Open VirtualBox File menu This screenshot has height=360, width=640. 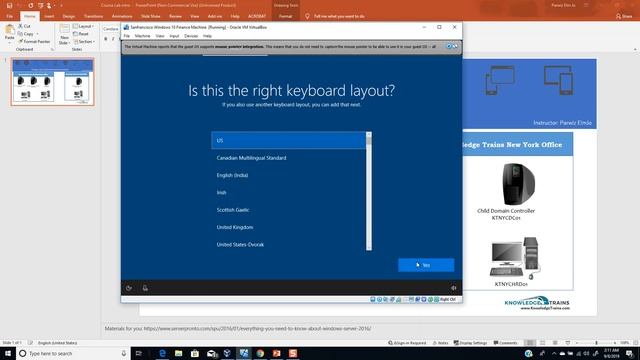point(127,36)
